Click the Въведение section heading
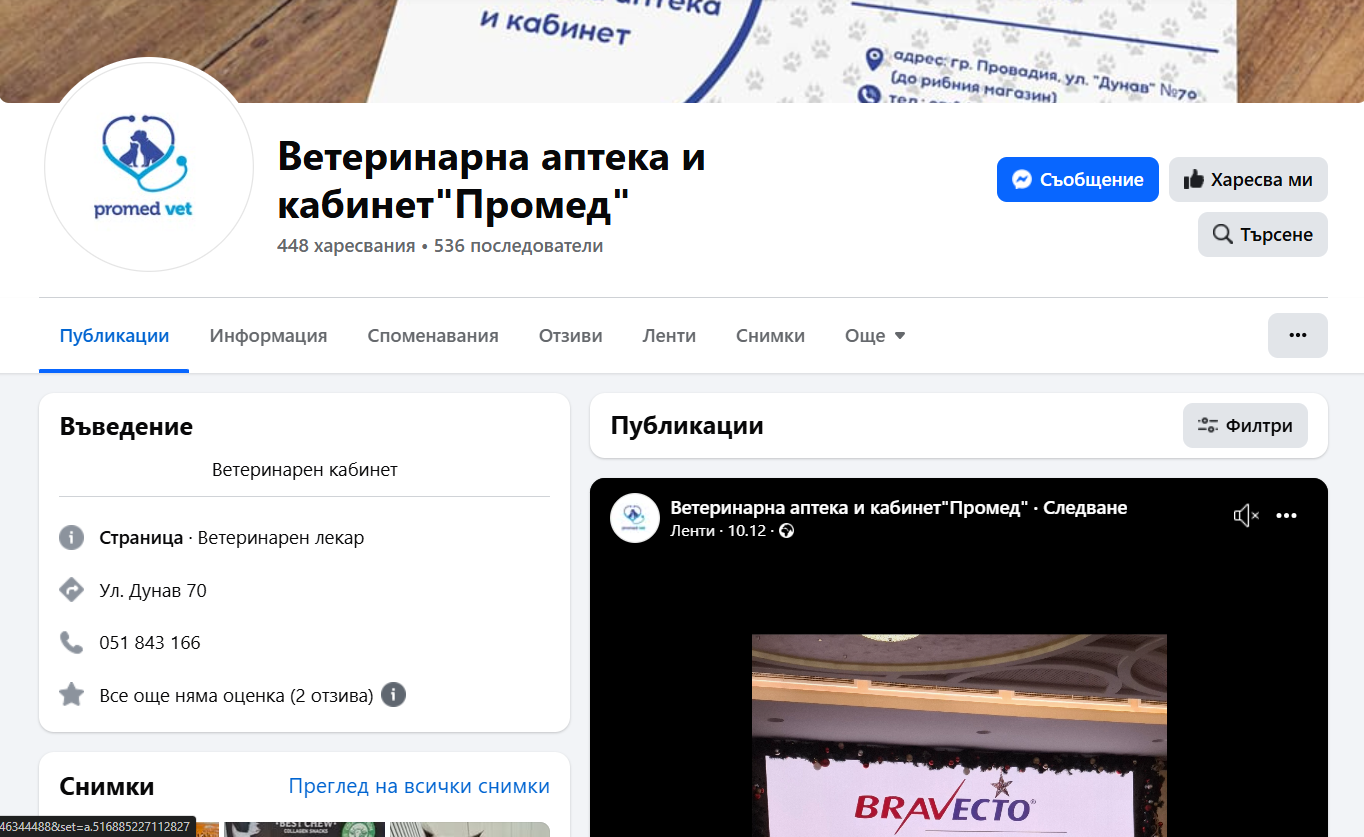This screenshot has width=1364, height=837. pyautogui.click(x=126, y=427)
